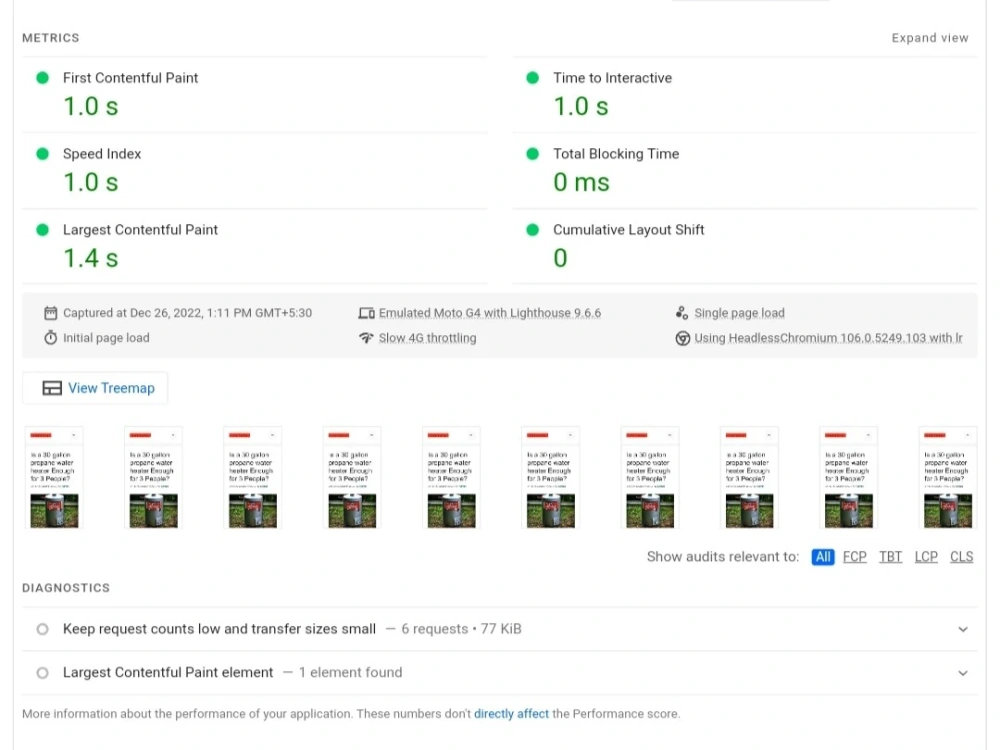This screenshot has width=1000, height=750.
Task: Filter audits by TBT
Action: (890, 557)
